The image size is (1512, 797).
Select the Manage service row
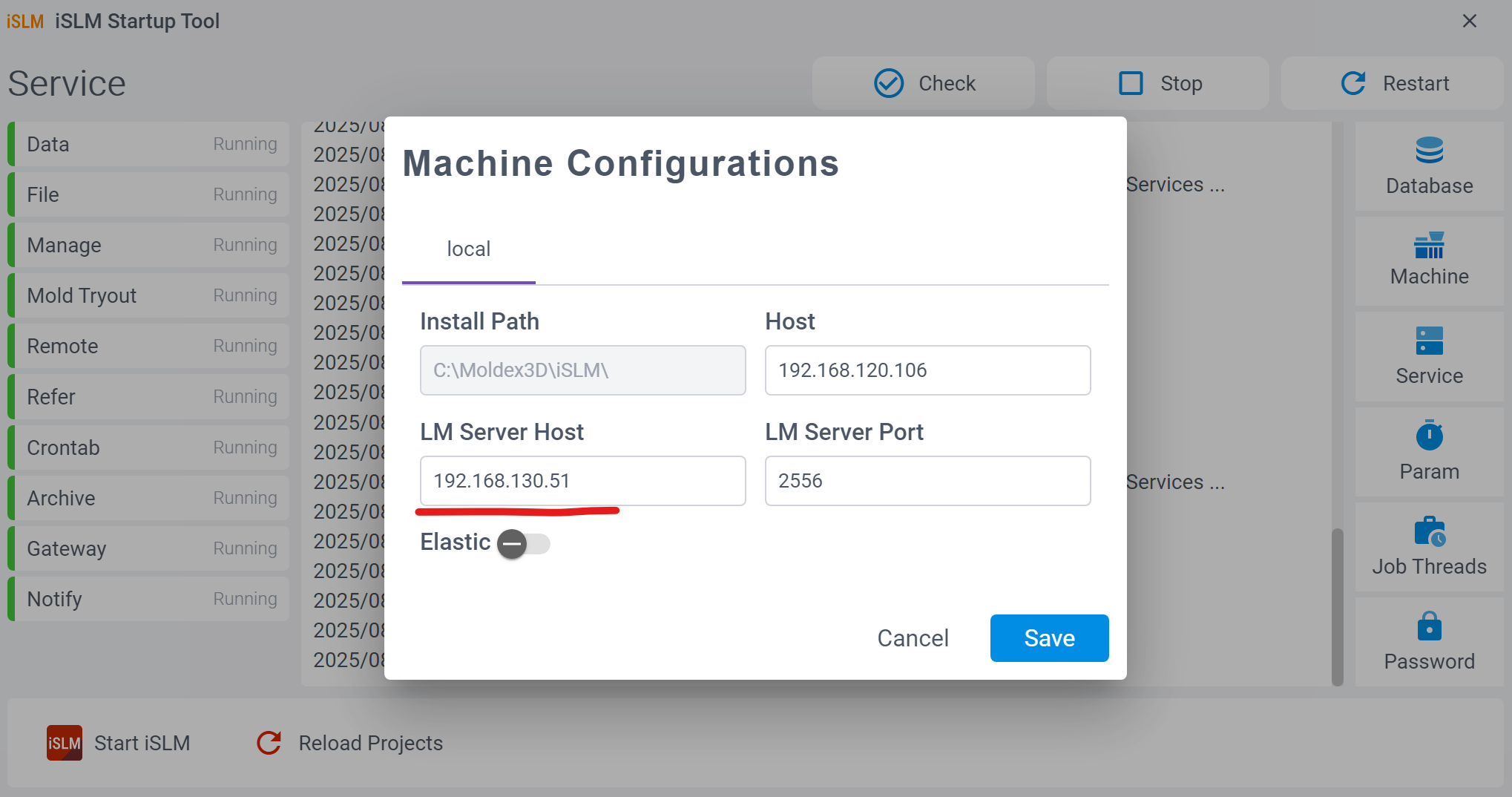tap(148, 245)
